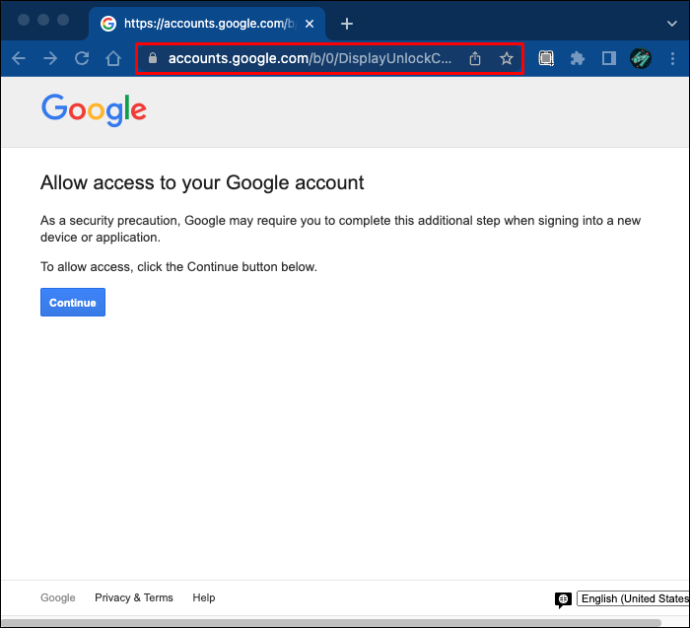Open the Extensions puzzle piece menu
Screen dimensions: 690x628
tap(577, 58)
